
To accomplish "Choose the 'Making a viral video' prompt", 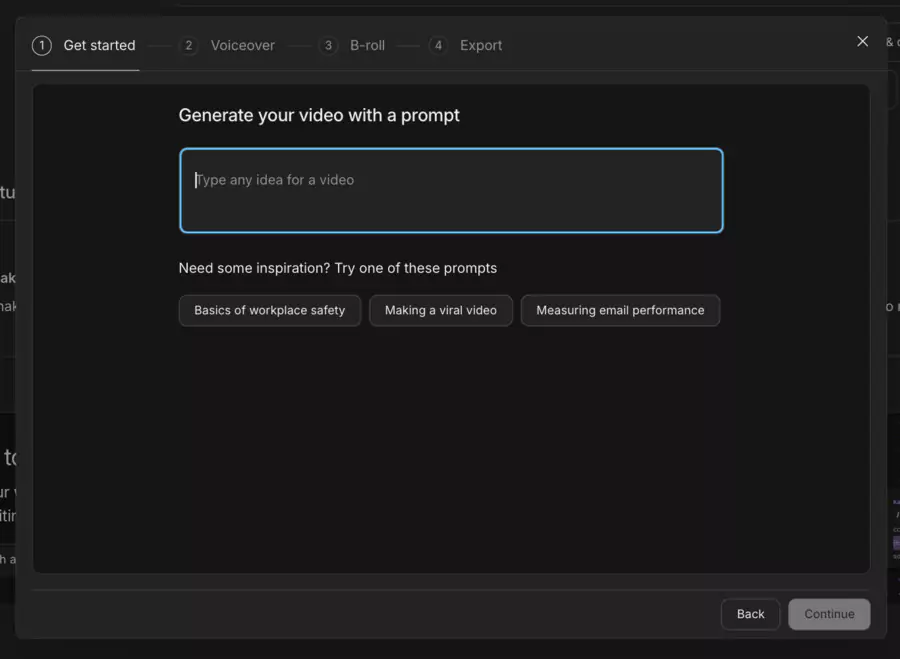I will (441, 310).
